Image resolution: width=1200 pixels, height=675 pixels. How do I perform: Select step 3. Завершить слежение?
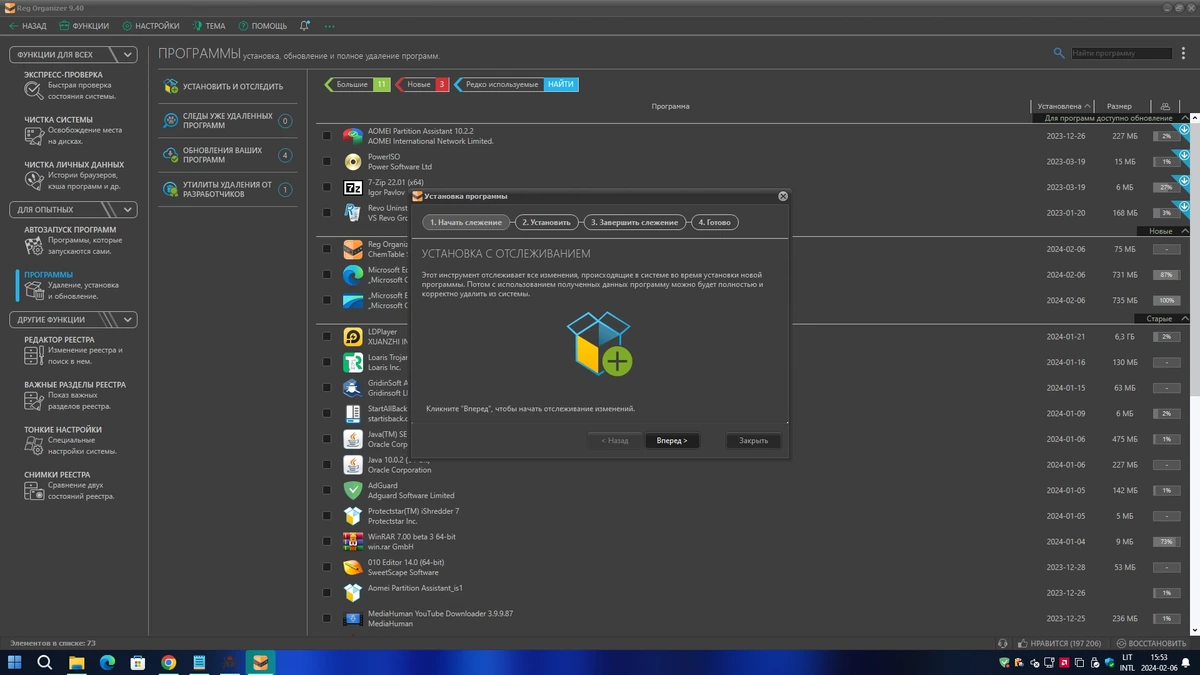(x=634, y=222)
